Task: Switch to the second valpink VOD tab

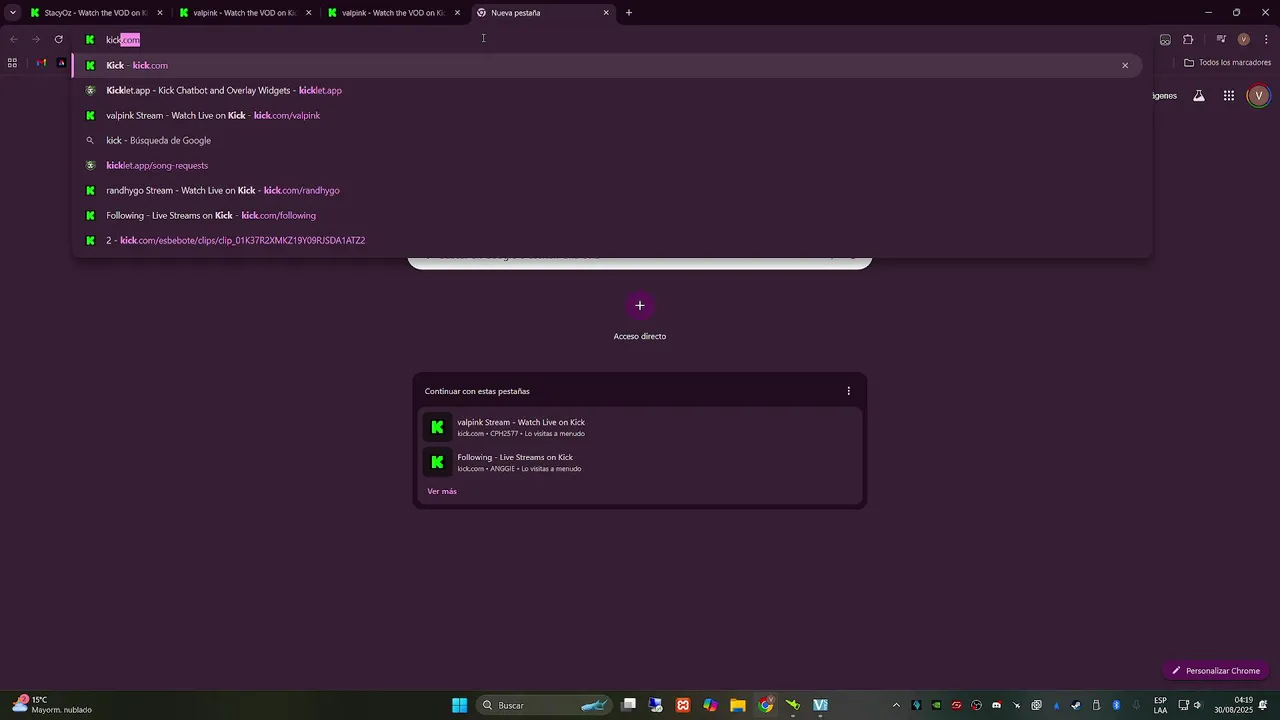Action: 394,13
